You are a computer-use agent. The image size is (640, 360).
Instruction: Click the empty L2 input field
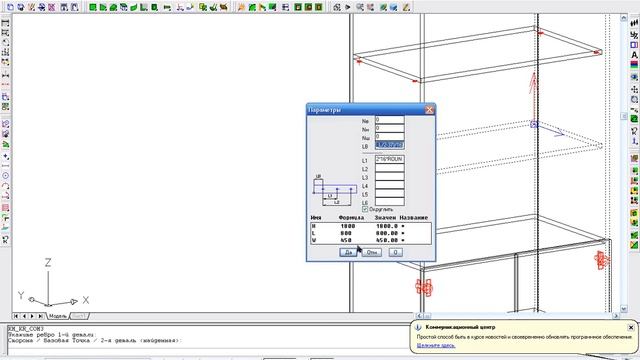click(389, 168)
